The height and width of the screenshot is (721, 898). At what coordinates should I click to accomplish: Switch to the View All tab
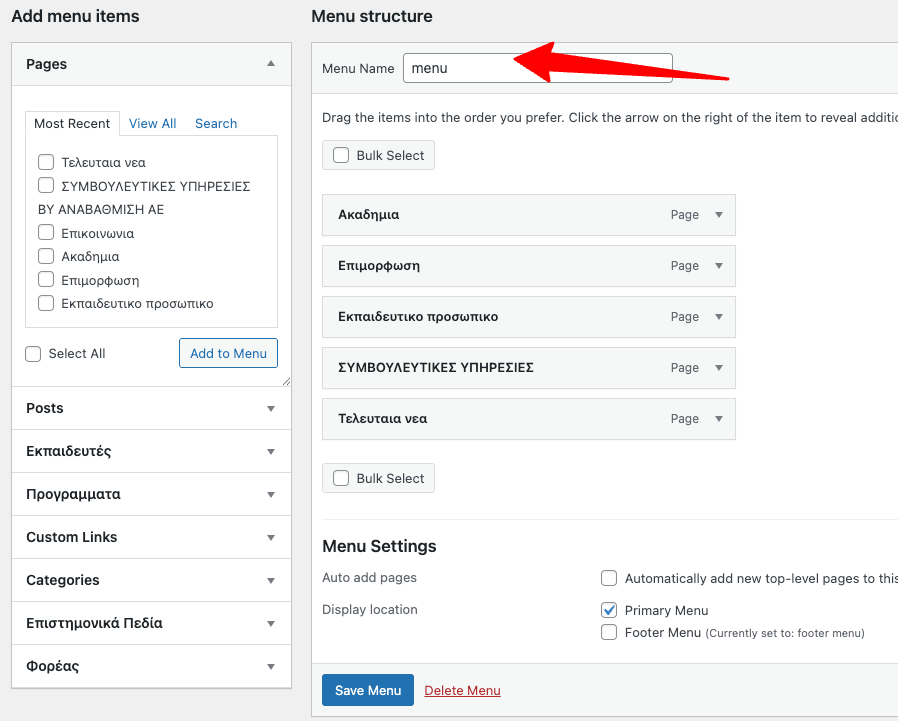coord(152,123)
